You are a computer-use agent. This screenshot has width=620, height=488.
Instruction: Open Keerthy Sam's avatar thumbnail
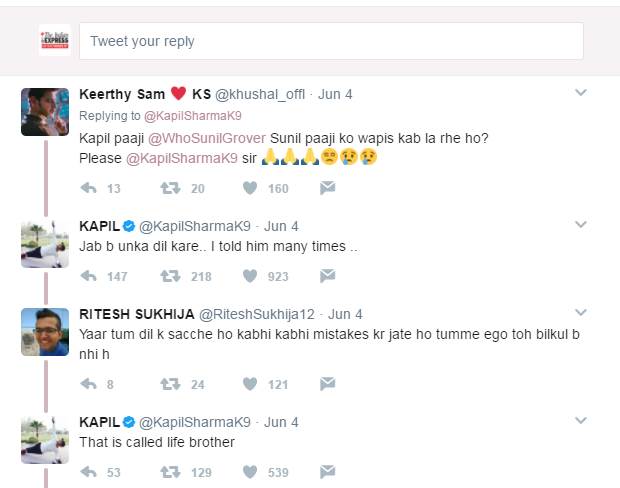tap(45, 111)
